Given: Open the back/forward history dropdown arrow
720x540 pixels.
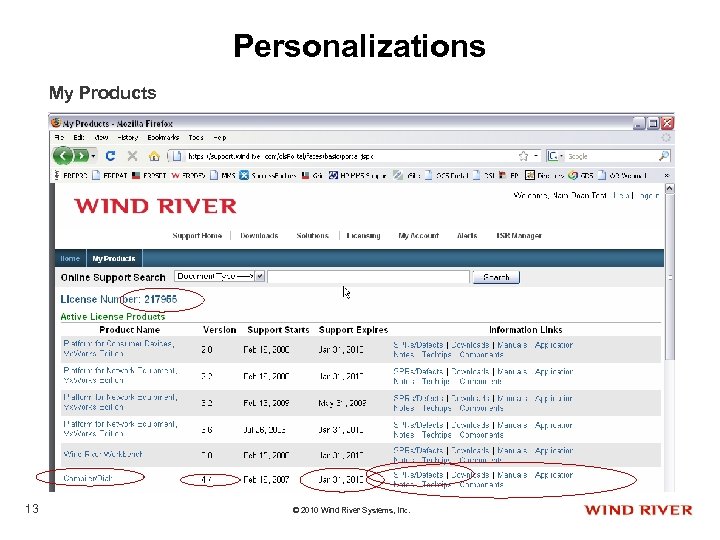Looking at the screenshot, I should coord(93,156).
